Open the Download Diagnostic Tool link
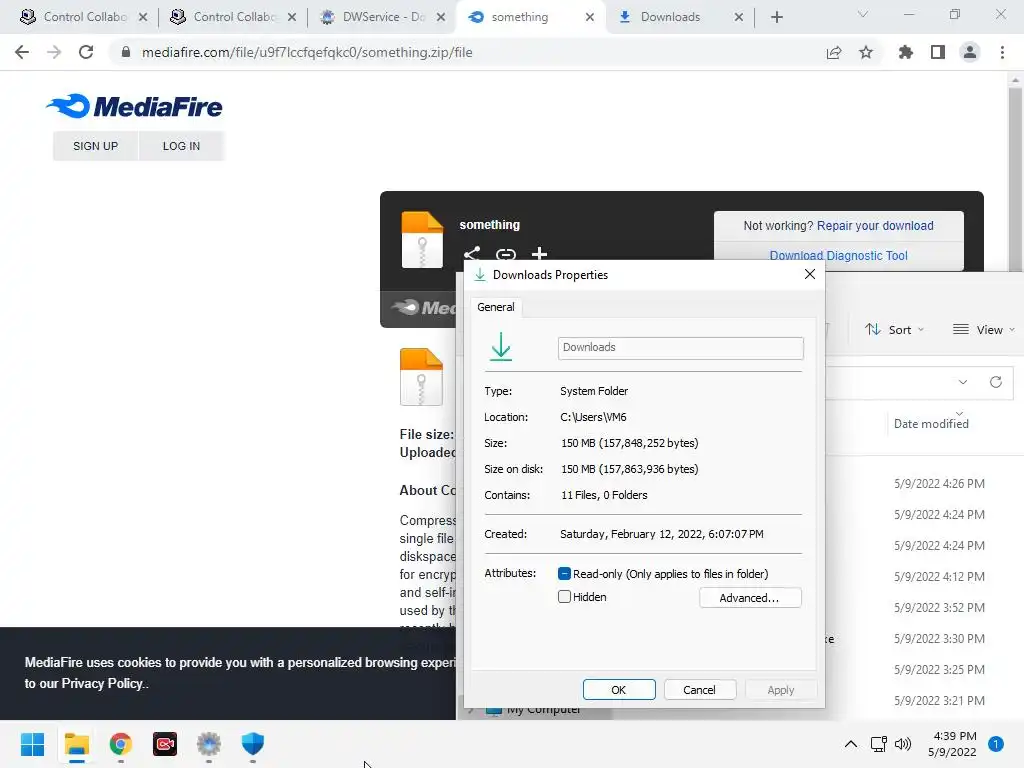 click(x=839, y=256)
